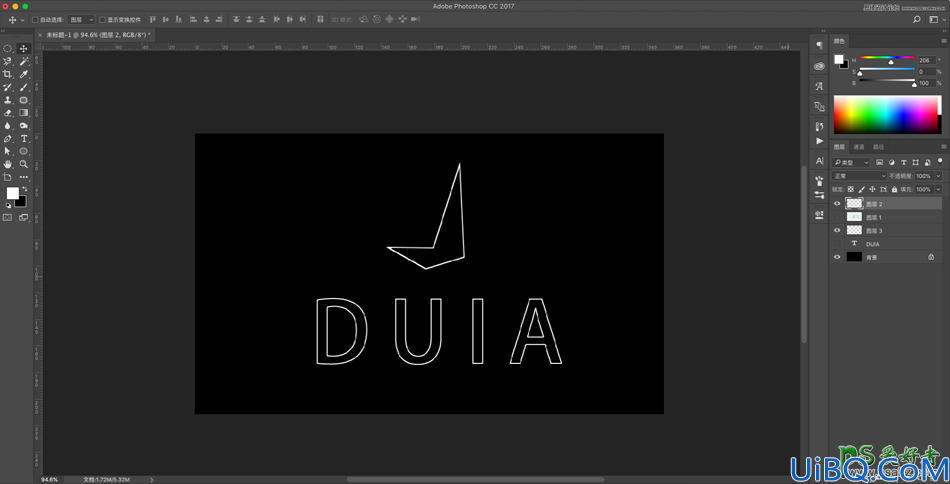The height and width of the screenshot is (484, 950).
Task: Select the Ellipse shape tool
Action: coord(24,151)
